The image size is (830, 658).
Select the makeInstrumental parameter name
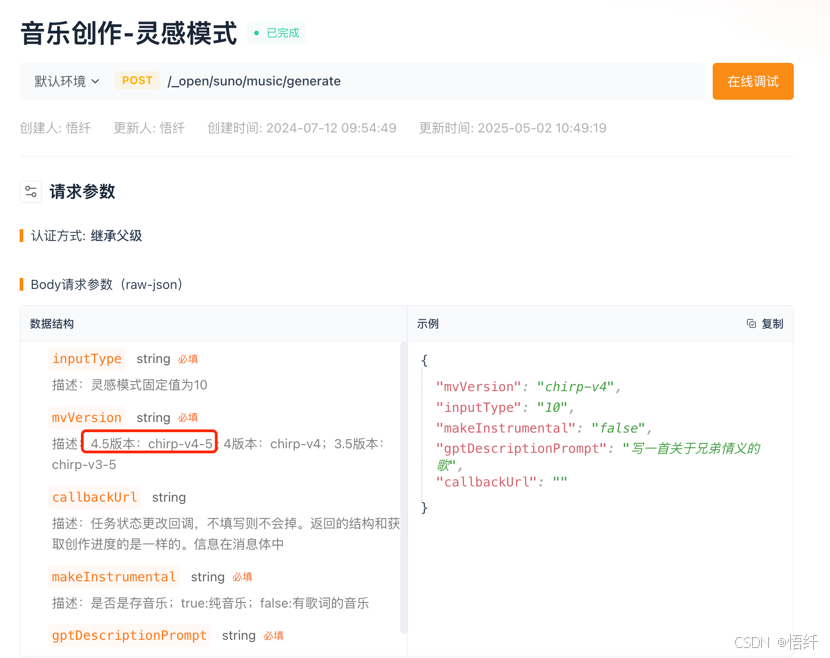point(114,576)
